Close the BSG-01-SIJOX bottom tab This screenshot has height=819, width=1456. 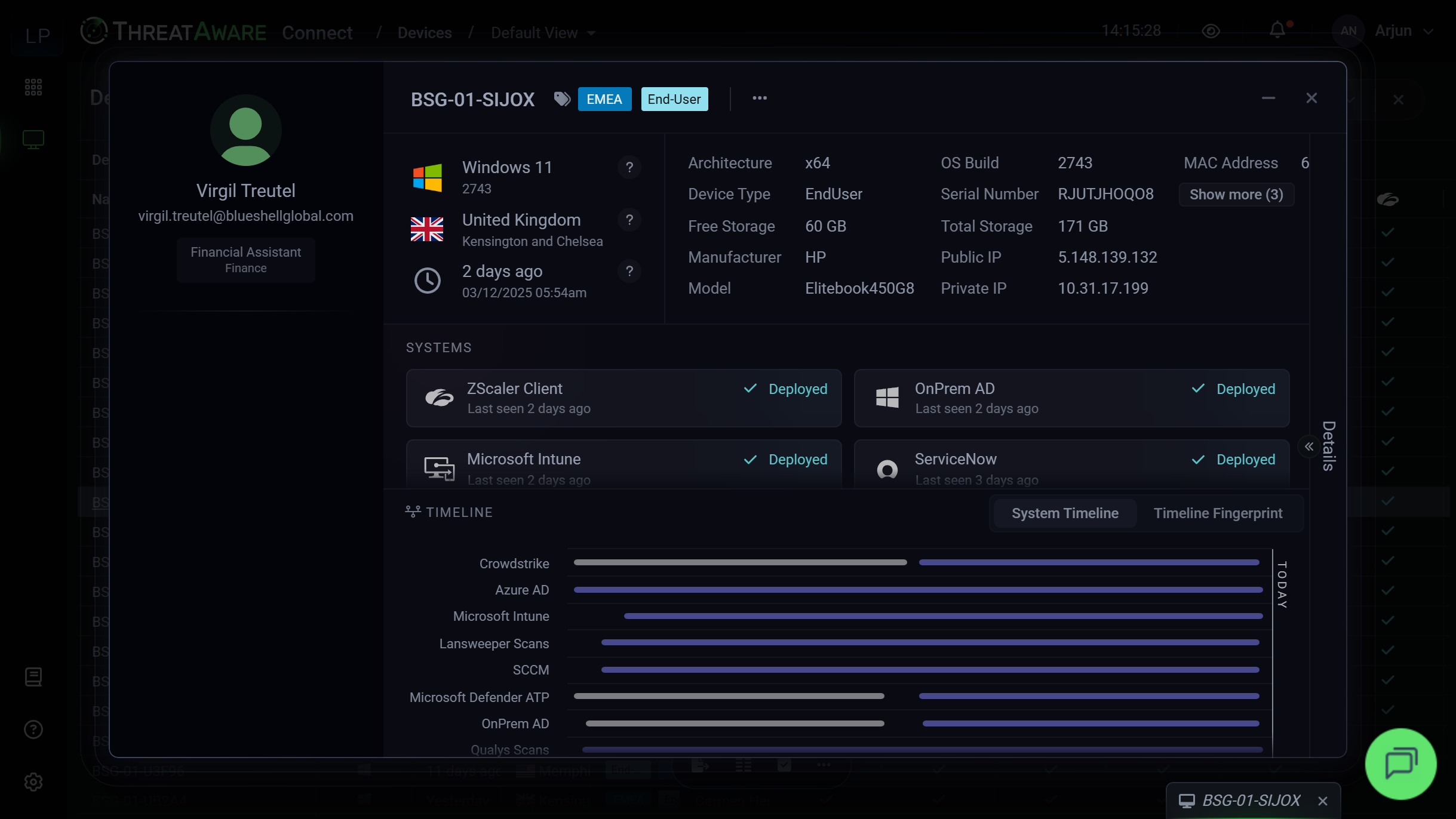click(1323, 801)
